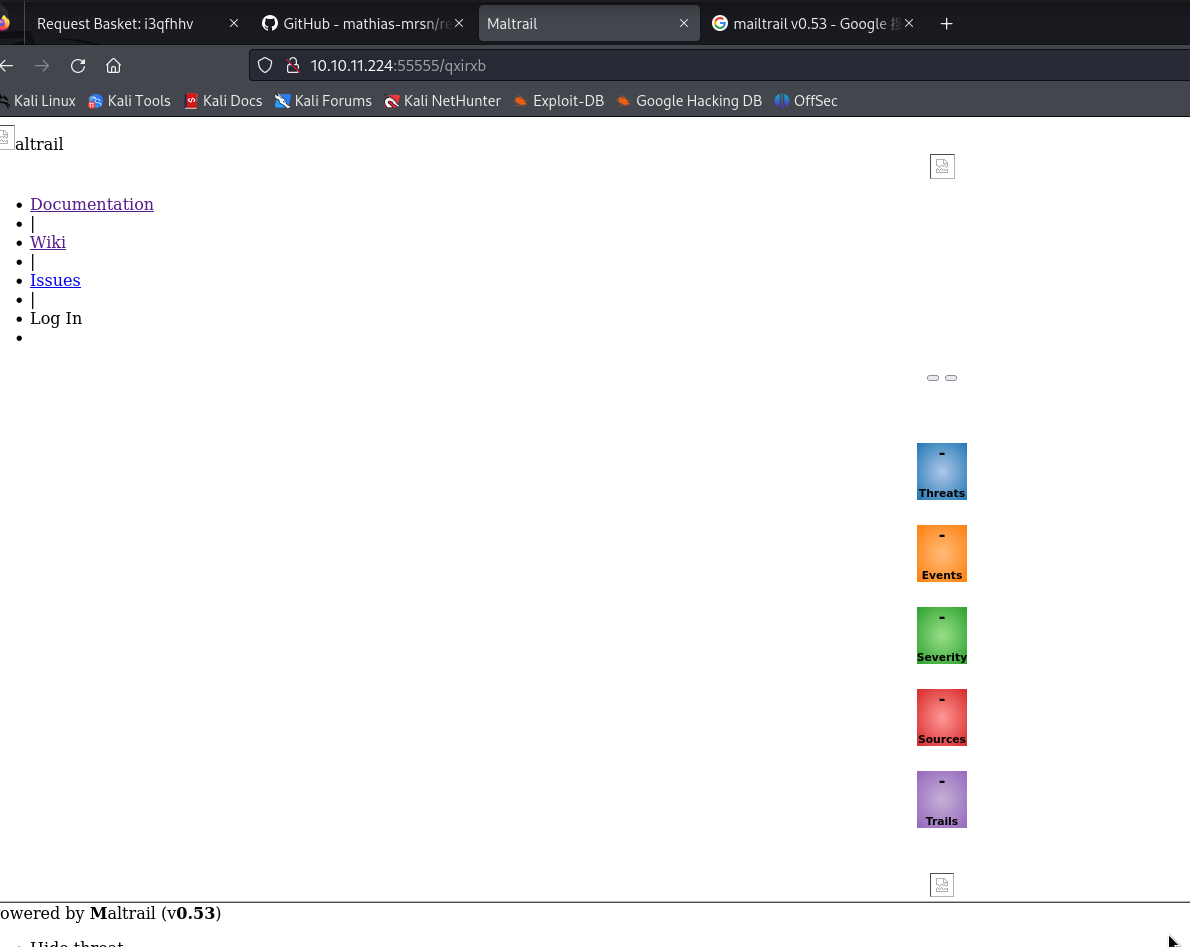Click the Issues link

(55, 280)
